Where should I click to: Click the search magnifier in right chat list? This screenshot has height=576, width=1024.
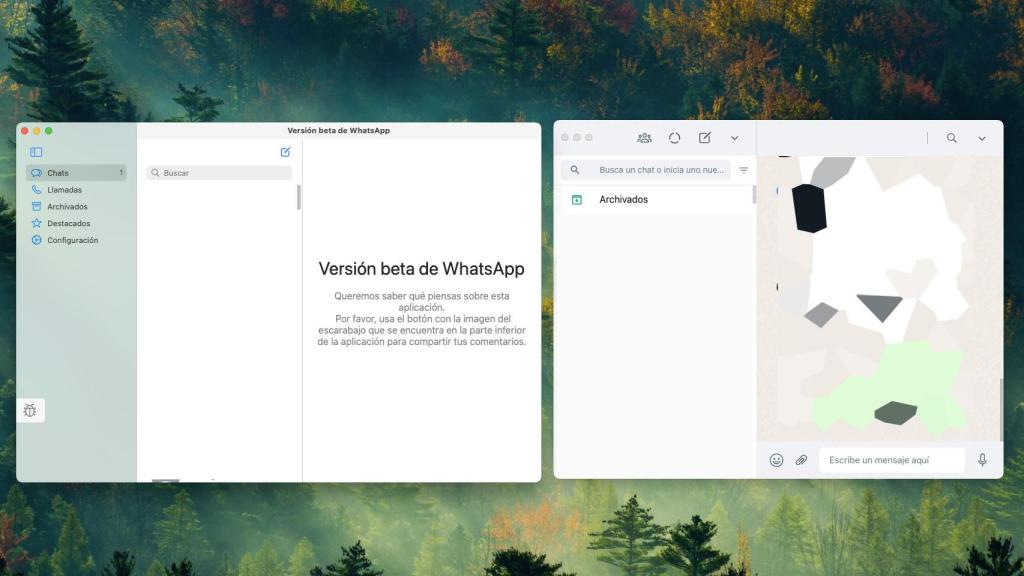(x=575, y=170)
